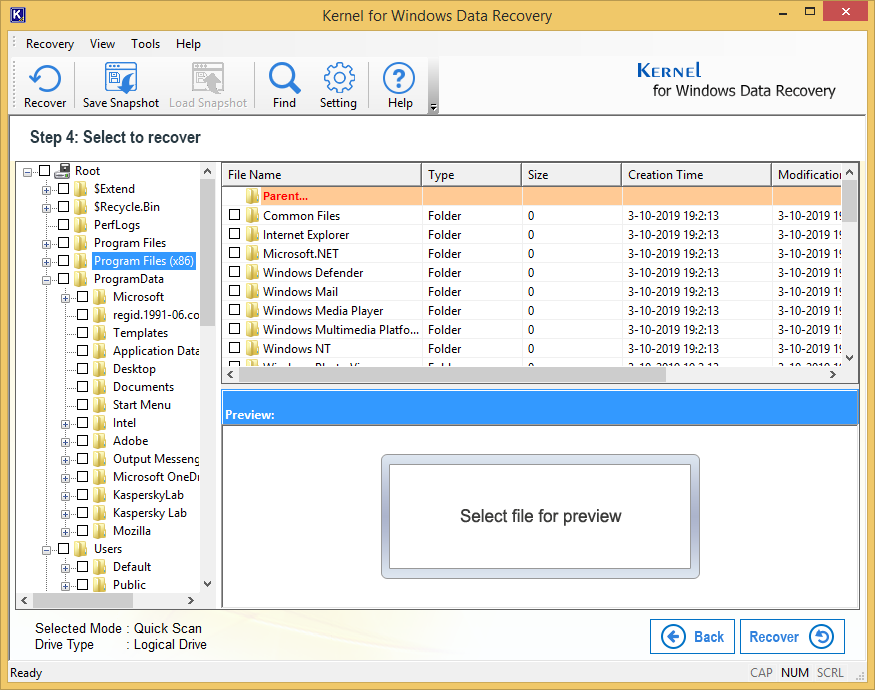Screen dimensions: 875x690
Task: Open the Setting gear tool
Action: [338, 85]
